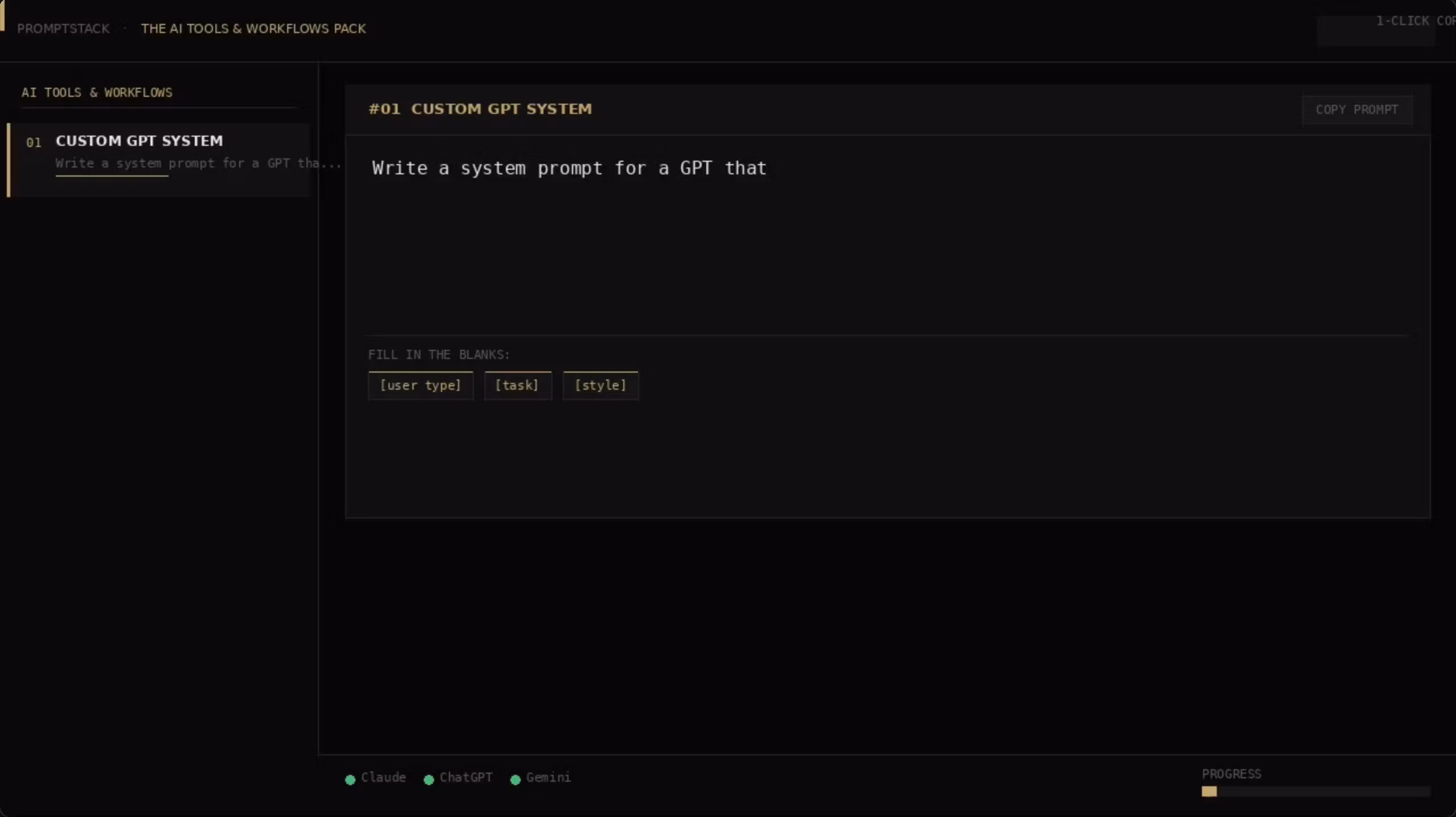Click the ChatGPT label in footer
The image size is (1456, 817).
pyautogui.click(x=466, y=778)
